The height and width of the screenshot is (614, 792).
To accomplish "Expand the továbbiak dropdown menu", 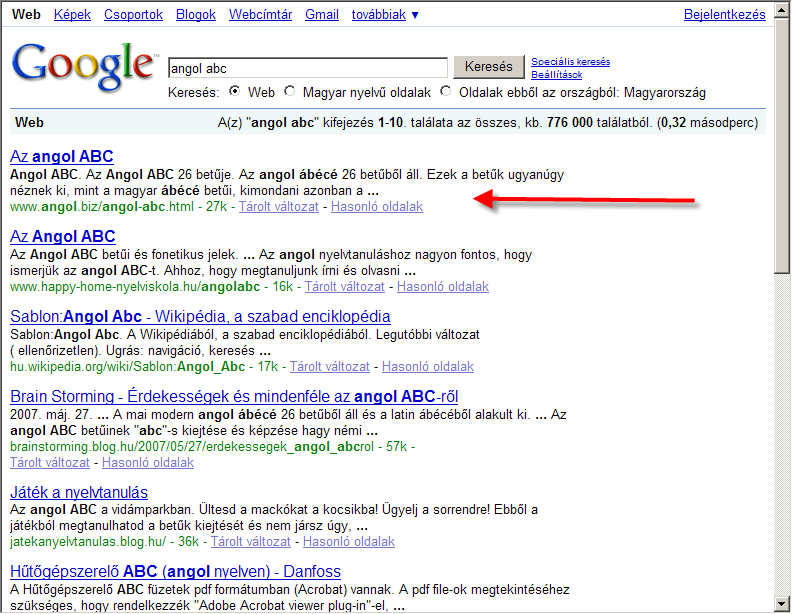I will (385, 15).
